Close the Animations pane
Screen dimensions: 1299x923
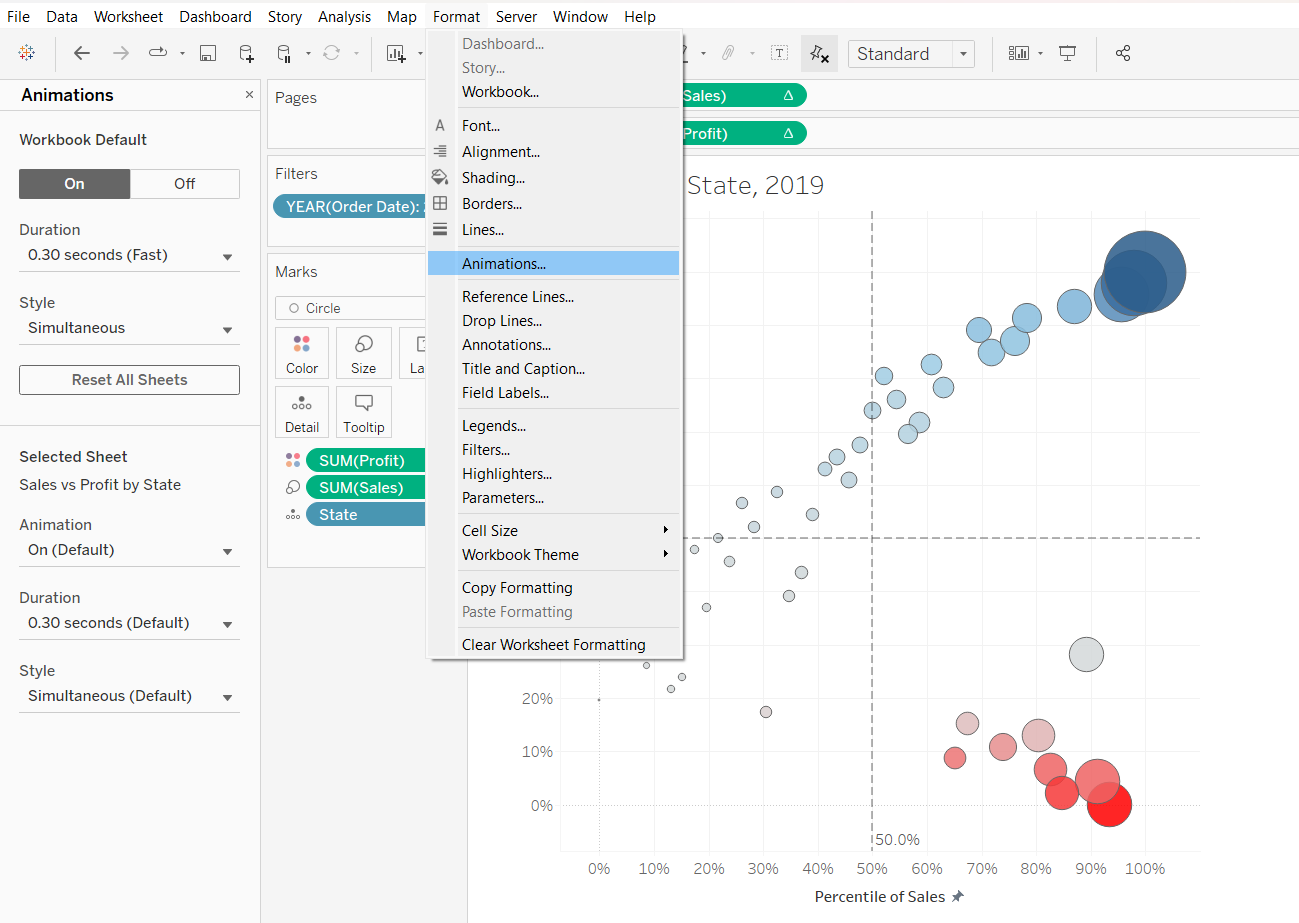[249, 94]
